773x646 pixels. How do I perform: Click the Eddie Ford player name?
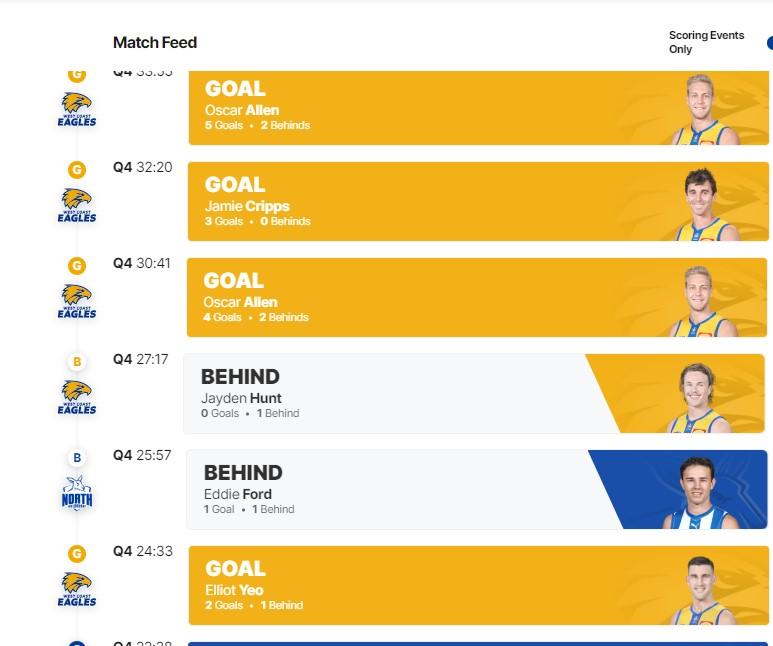tap(237, 494)
